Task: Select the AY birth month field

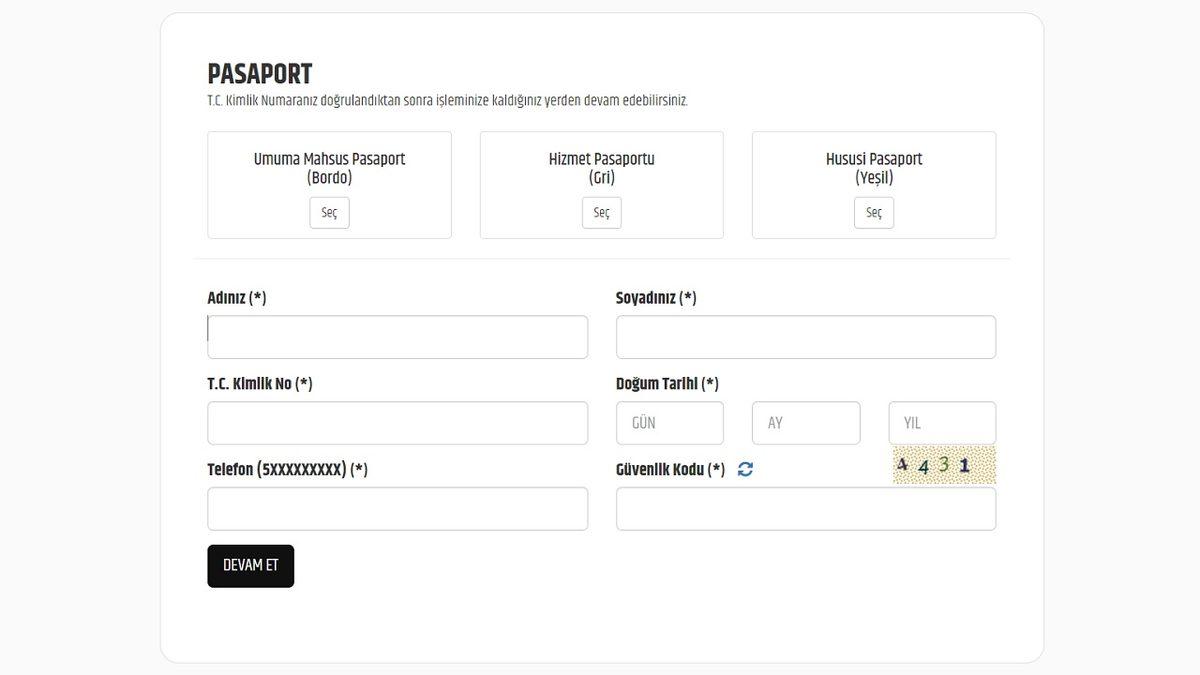Action: [x=805, y=423]
